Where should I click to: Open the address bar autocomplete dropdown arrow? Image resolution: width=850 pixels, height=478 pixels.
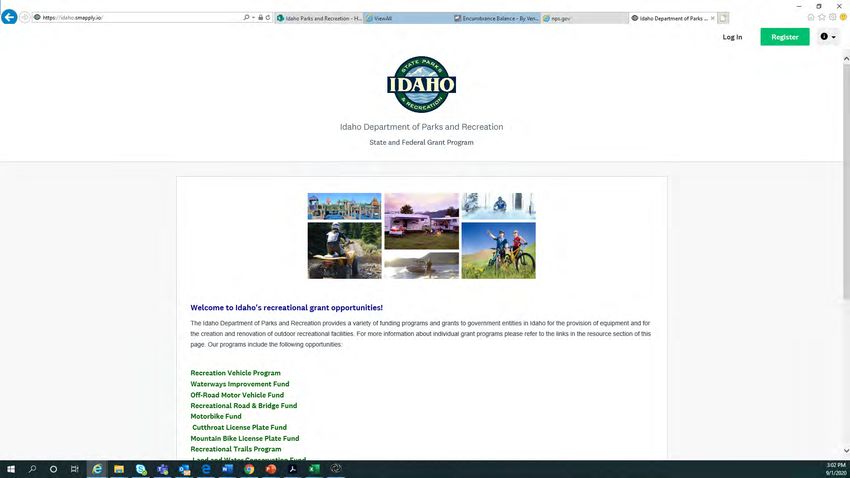point(253,17)
